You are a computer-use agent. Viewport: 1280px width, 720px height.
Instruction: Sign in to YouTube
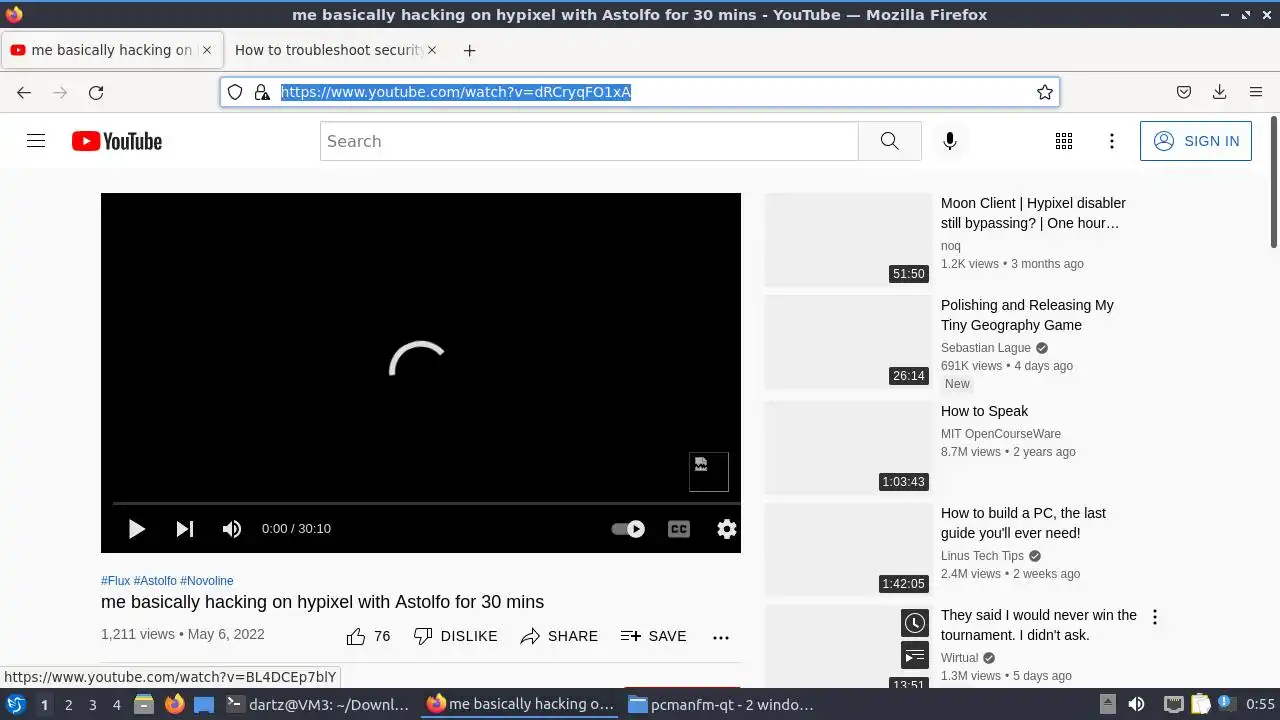(x=1196, y=141)
